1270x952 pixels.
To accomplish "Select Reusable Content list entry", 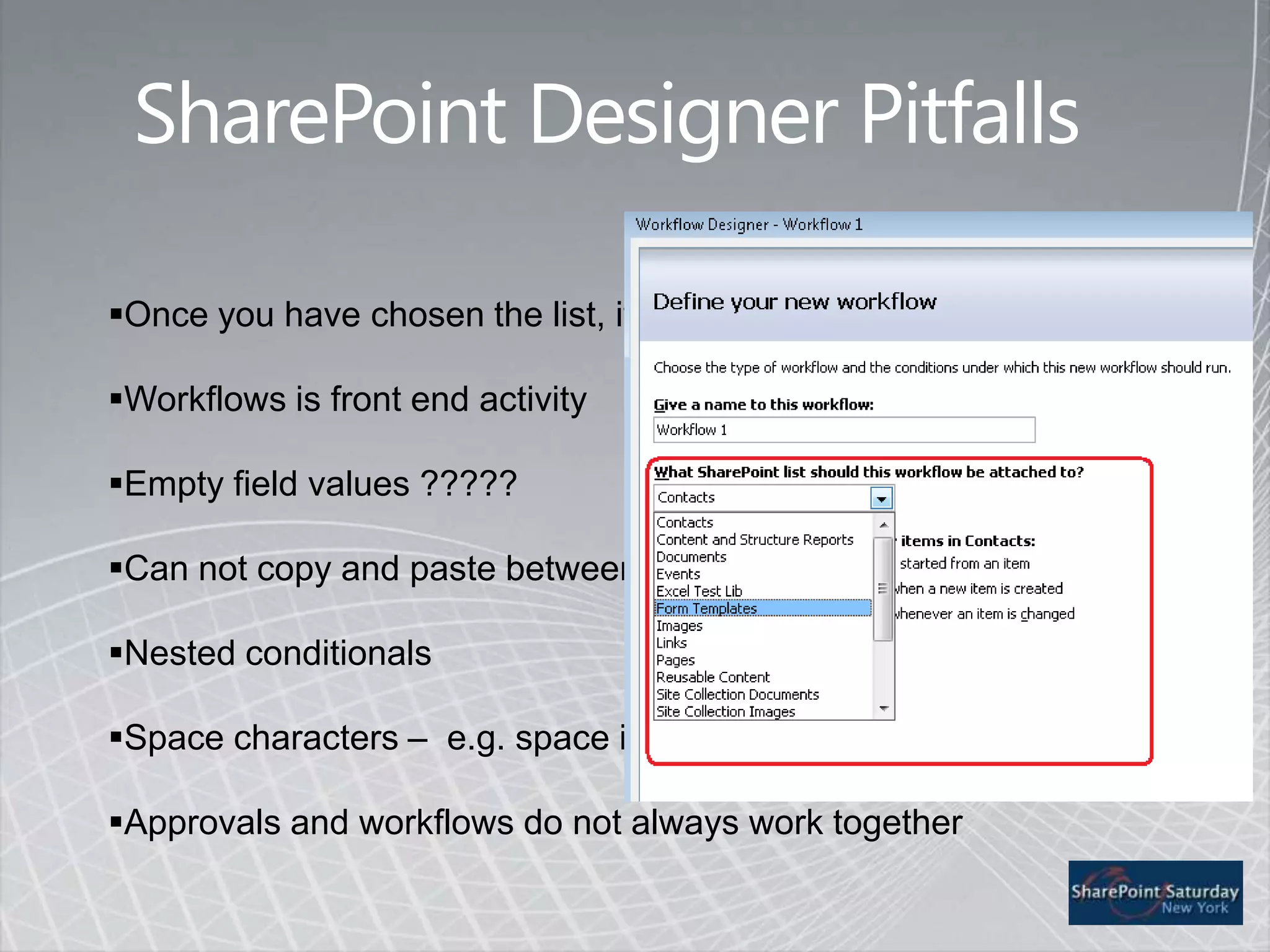I will click(x=713, y=677).
